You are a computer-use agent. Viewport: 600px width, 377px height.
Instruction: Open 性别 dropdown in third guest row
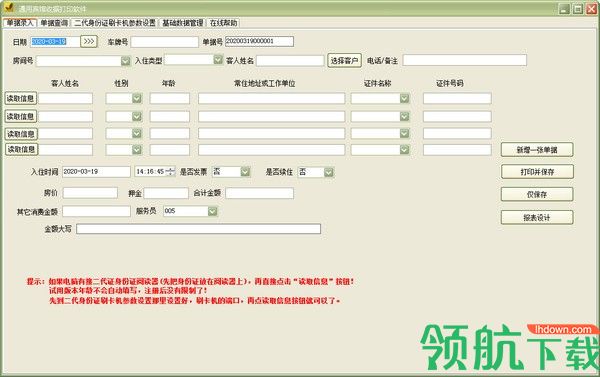click(x=137, y=134)
